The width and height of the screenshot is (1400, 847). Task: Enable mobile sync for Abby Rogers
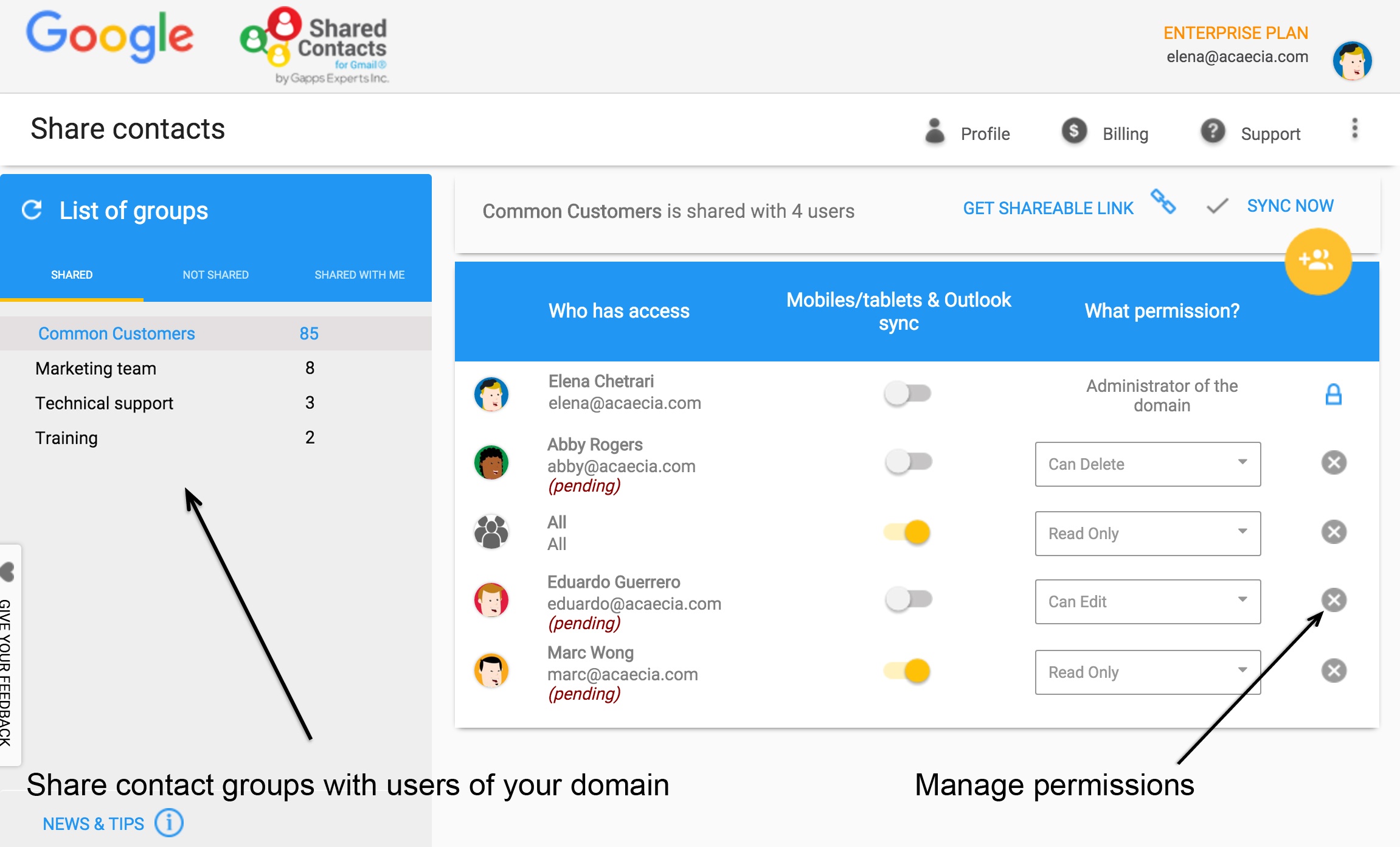pos(907,462)
